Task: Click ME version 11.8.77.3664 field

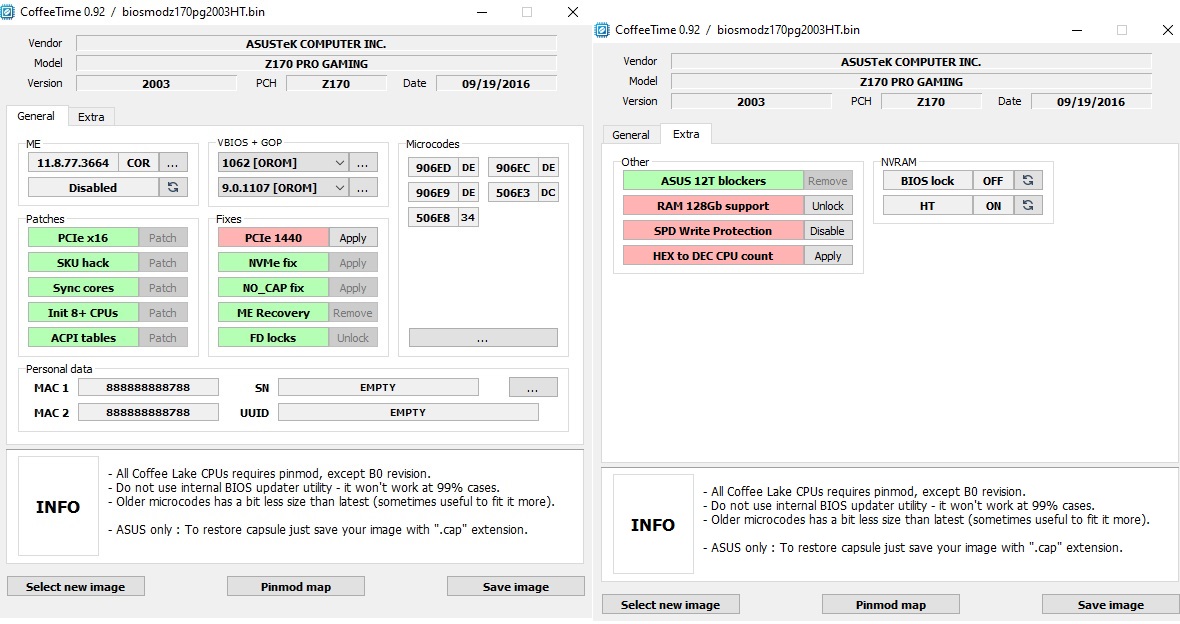Action: click(72, 163)
